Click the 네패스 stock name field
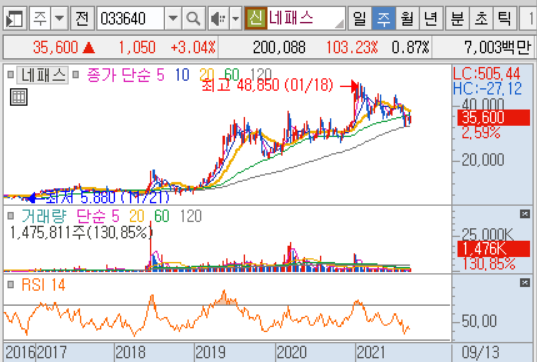 pos(306,18)
